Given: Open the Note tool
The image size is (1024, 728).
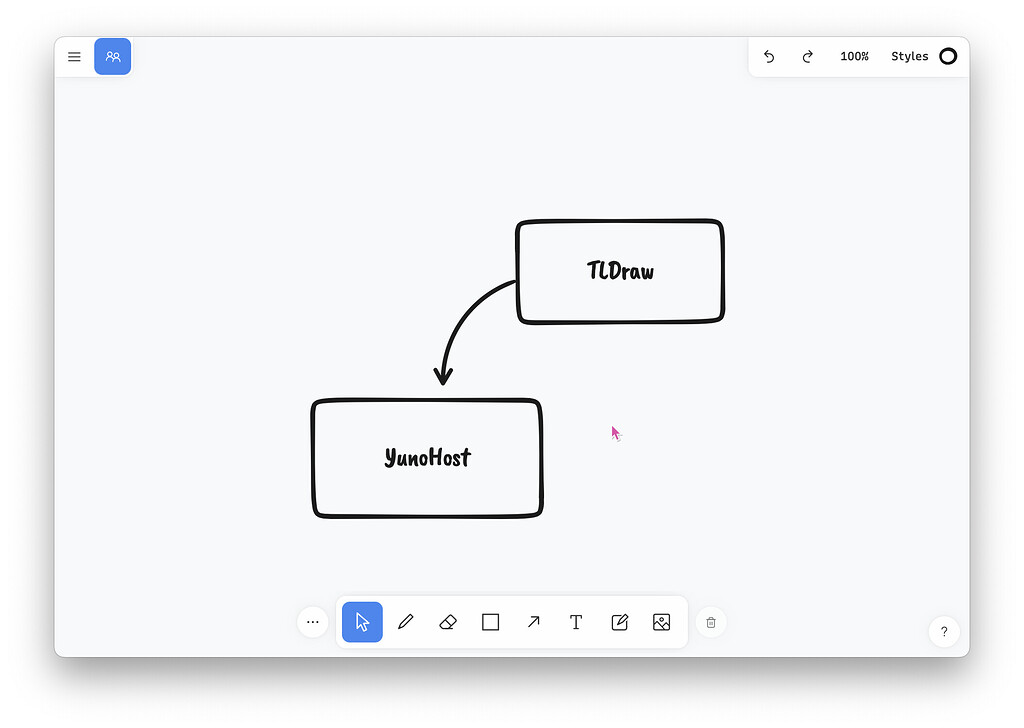Looking at the screenshot, I should pyautogui.click(x=619, y=622).
